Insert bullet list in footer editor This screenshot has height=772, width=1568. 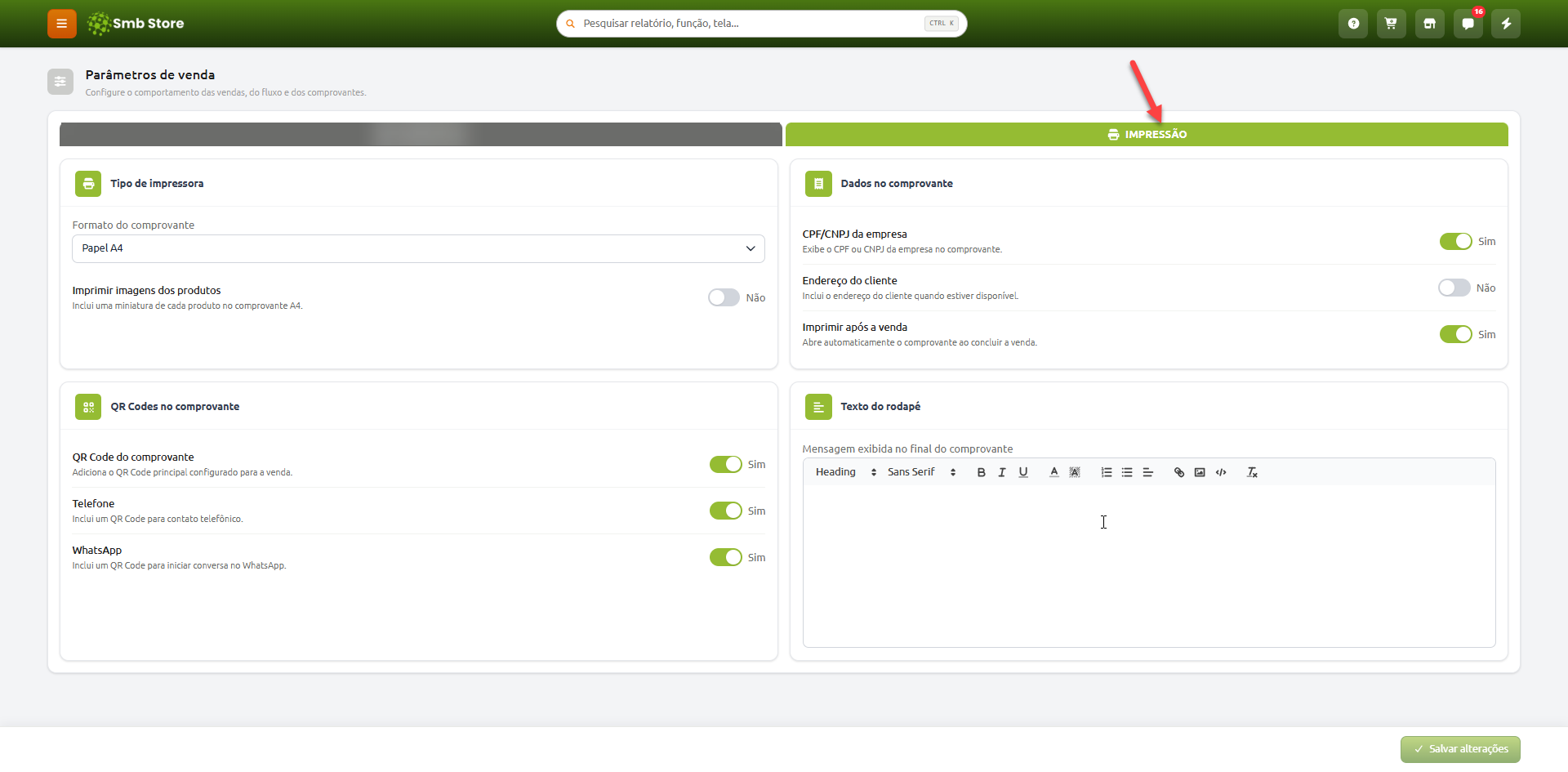(1127, 472)
